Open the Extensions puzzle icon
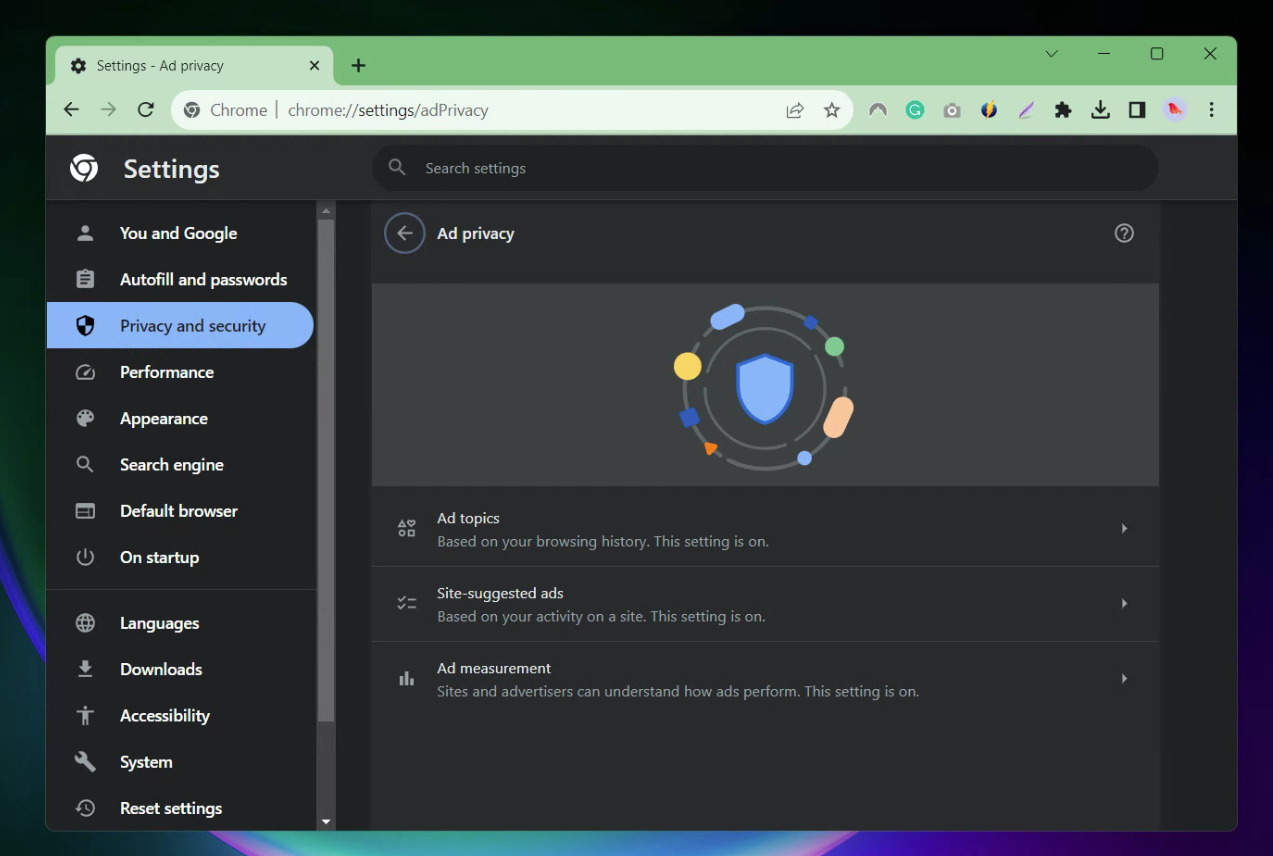Image resolution: width=1273 pixels, height=856 pixels. [1063, 110]
